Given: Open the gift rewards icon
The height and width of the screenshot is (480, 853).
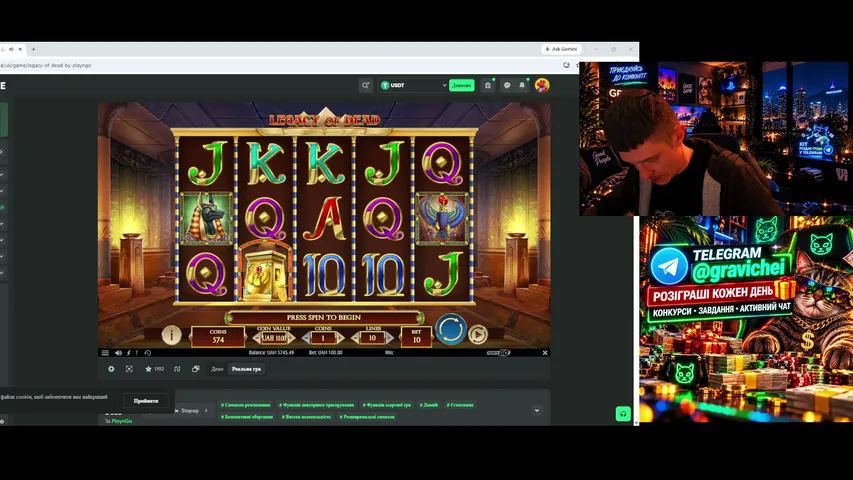Looking at the screenshot, I should click(x=488, y=85).
